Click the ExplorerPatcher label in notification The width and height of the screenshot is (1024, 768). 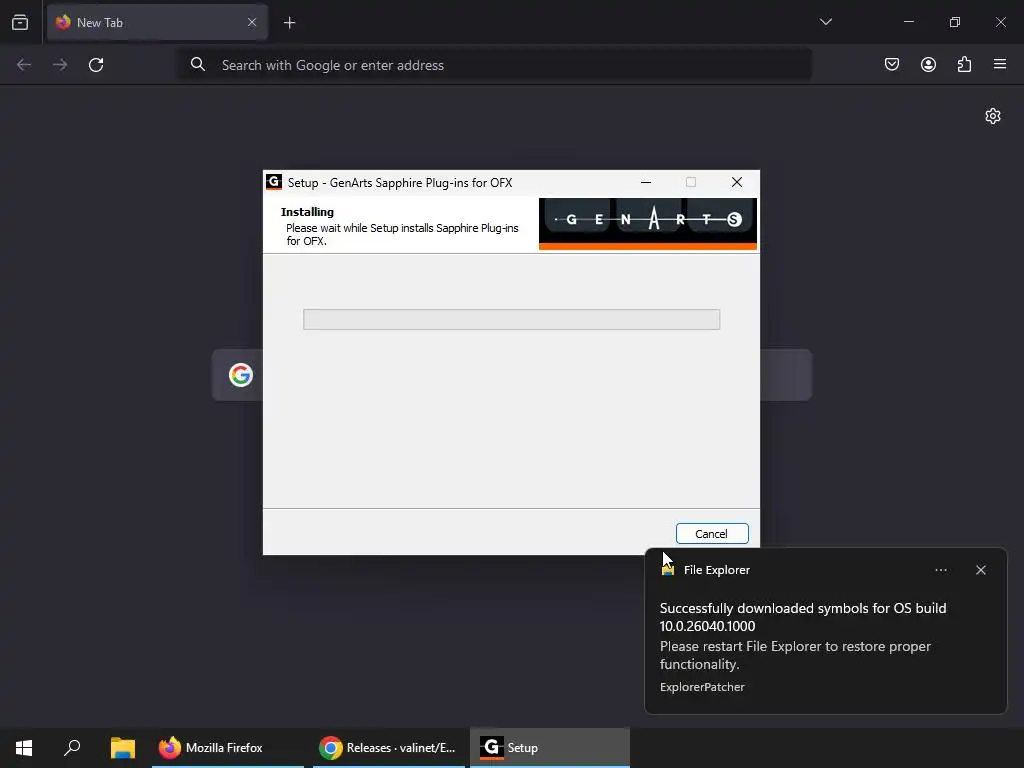coord(702,687)
